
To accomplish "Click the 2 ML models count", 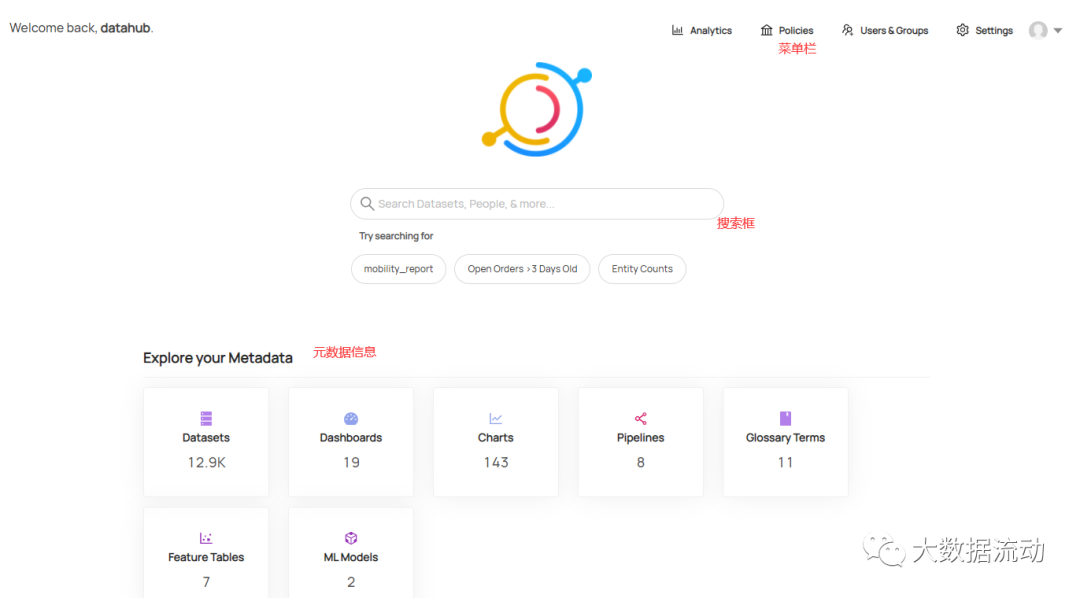I will 351,582.
